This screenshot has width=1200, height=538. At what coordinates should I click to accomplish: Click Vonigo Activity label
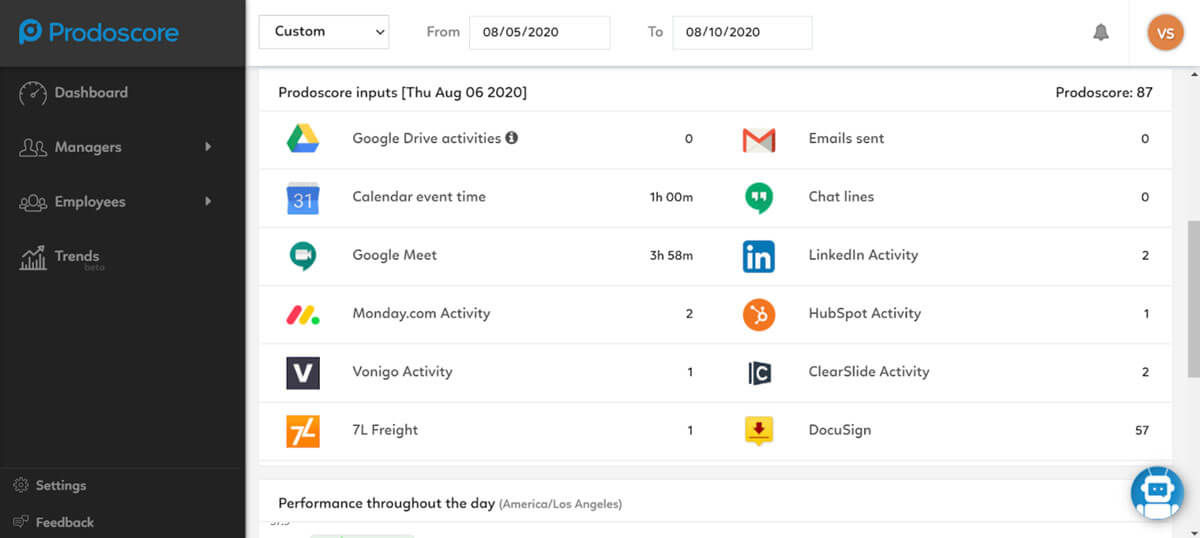point(402,371)
